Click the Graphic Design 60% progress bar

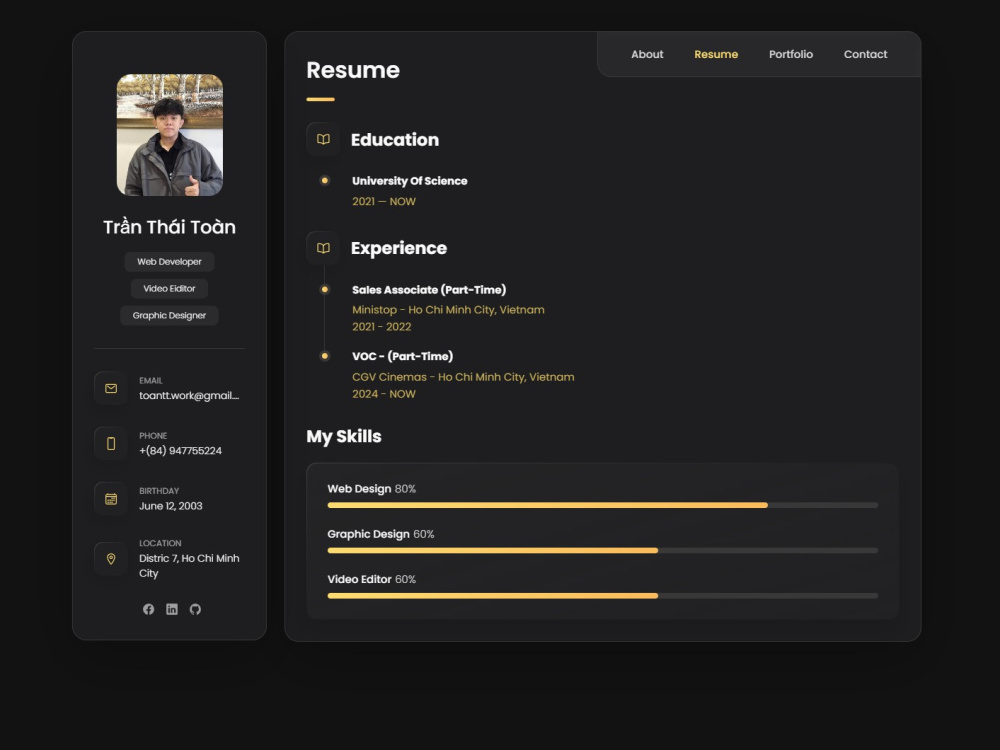(x=603, y=550)
